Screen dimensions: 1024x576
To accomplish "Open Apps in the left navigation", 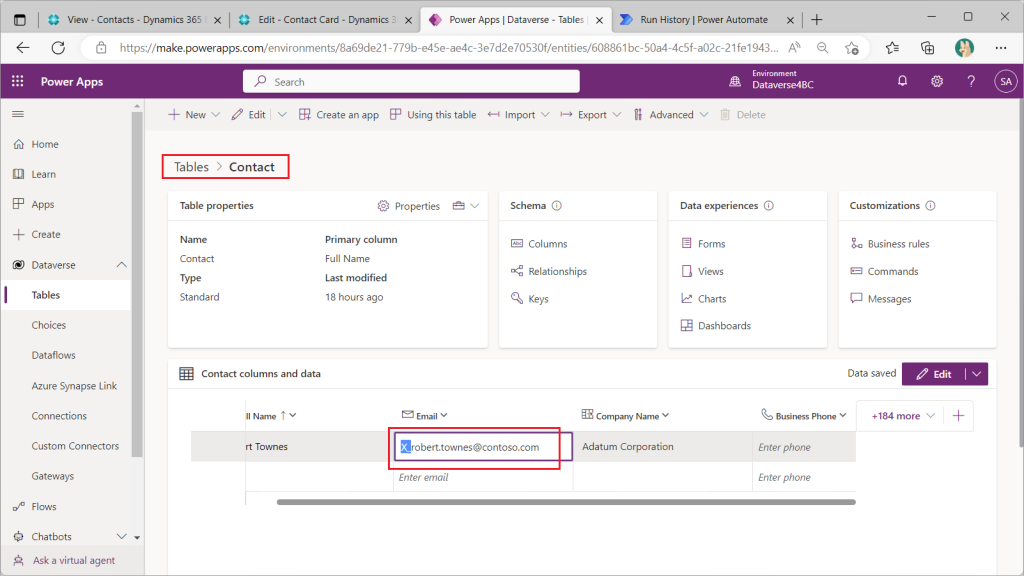I will tap(42, 204).
